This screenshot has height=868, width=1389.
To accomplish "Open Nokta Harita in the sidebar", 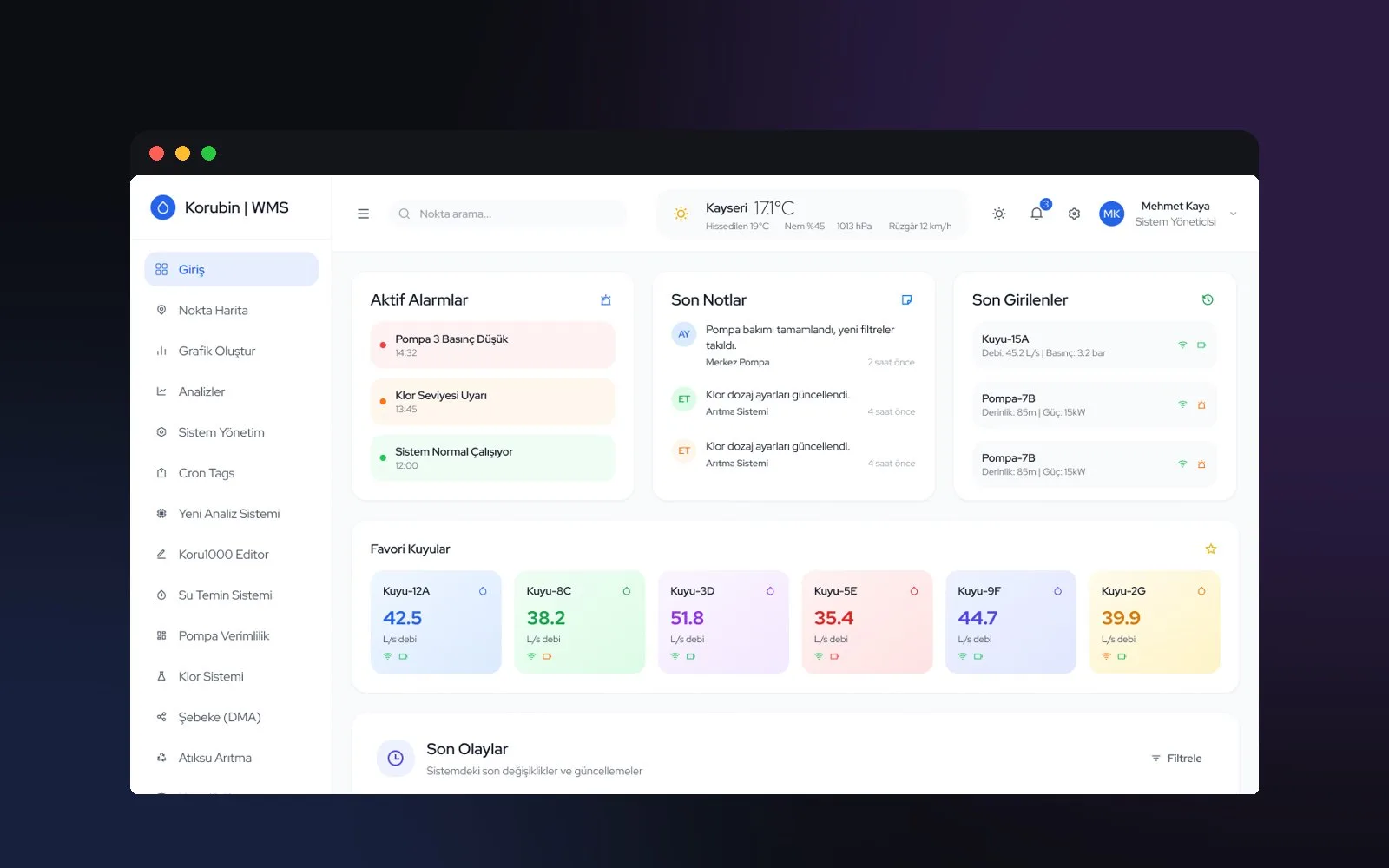I will click(x=231, y=310).
